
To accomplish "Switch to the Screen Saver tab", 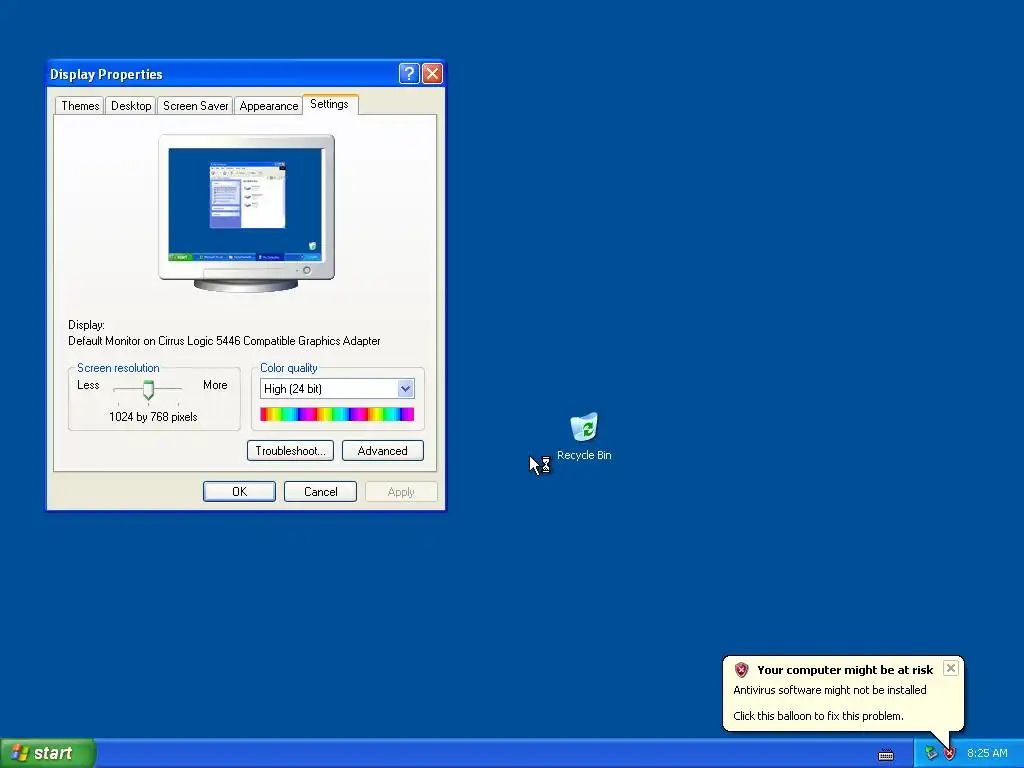I will coord(195,106).
